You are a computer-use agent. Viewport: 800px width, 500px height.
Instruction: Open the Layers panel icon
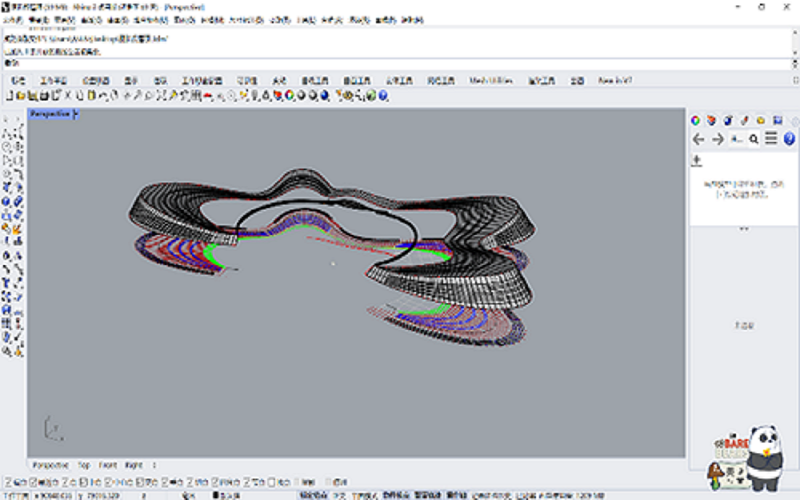711,120
